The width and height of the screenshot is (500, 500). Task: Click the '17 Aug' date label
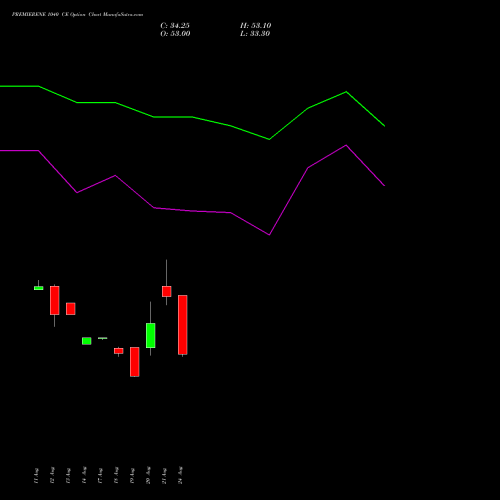point(100,476)
